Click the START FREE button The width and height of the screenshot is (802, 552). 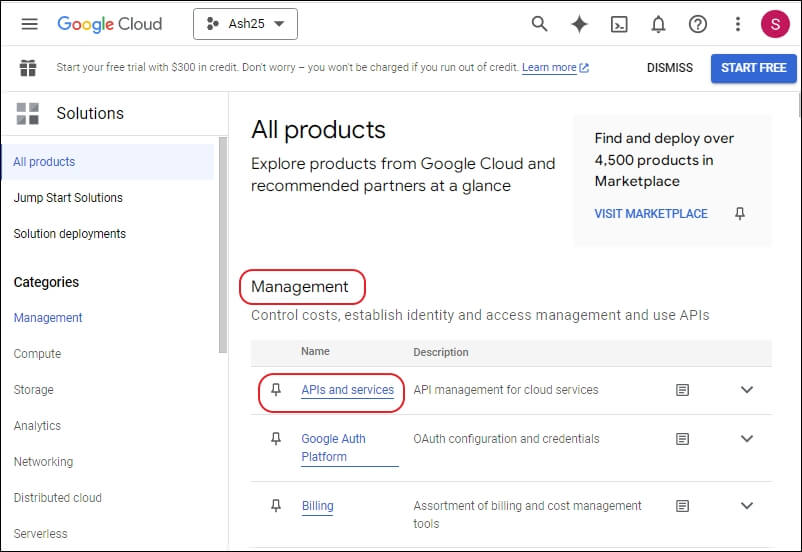(753, 68)
